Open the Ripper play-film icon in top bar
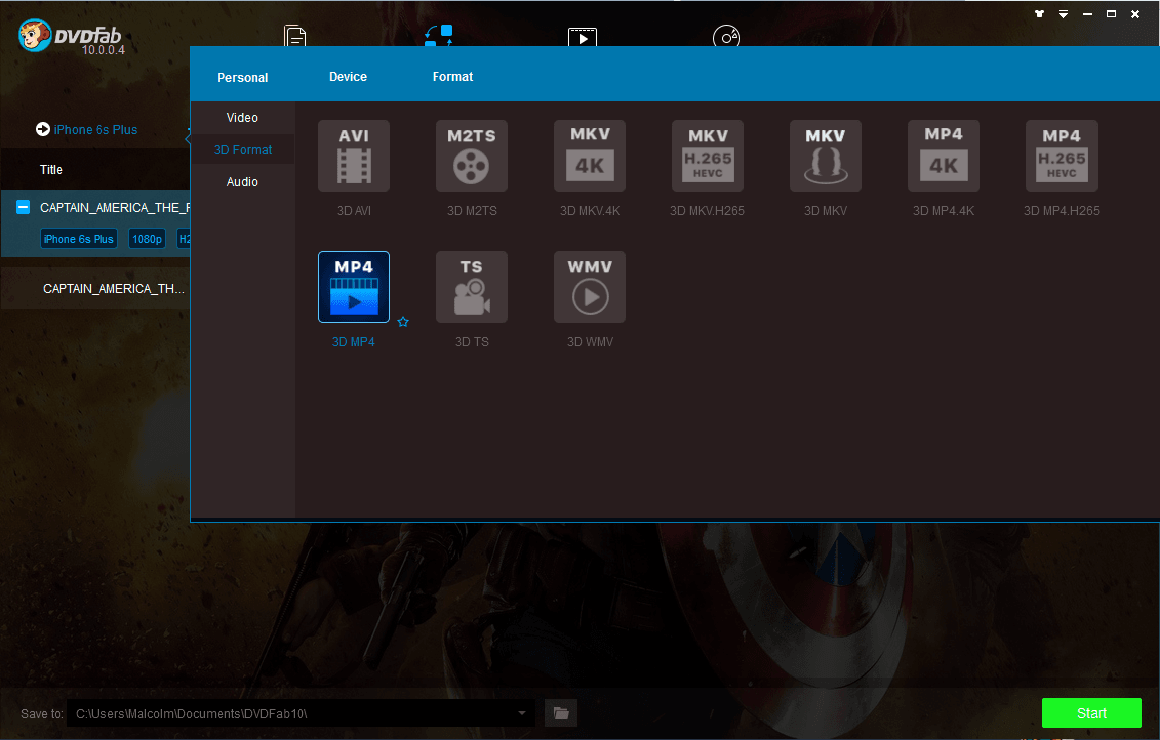The height and width of the screenshot is (740, 1160). [582, 37]
